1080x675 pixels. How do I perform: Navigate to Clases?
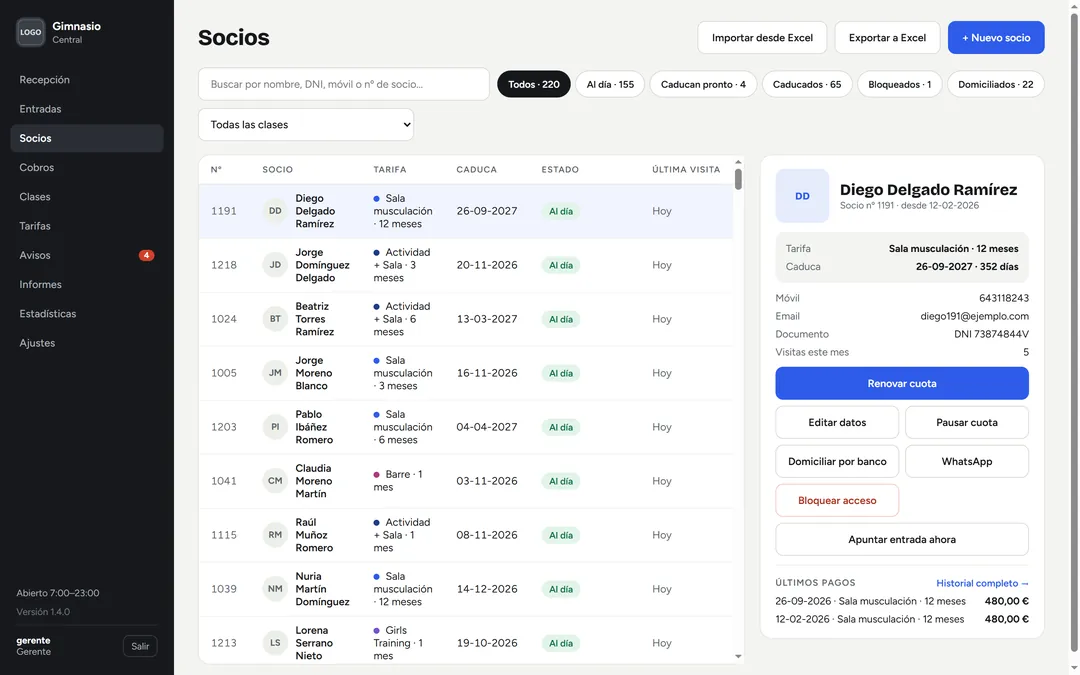coord(87,197)
